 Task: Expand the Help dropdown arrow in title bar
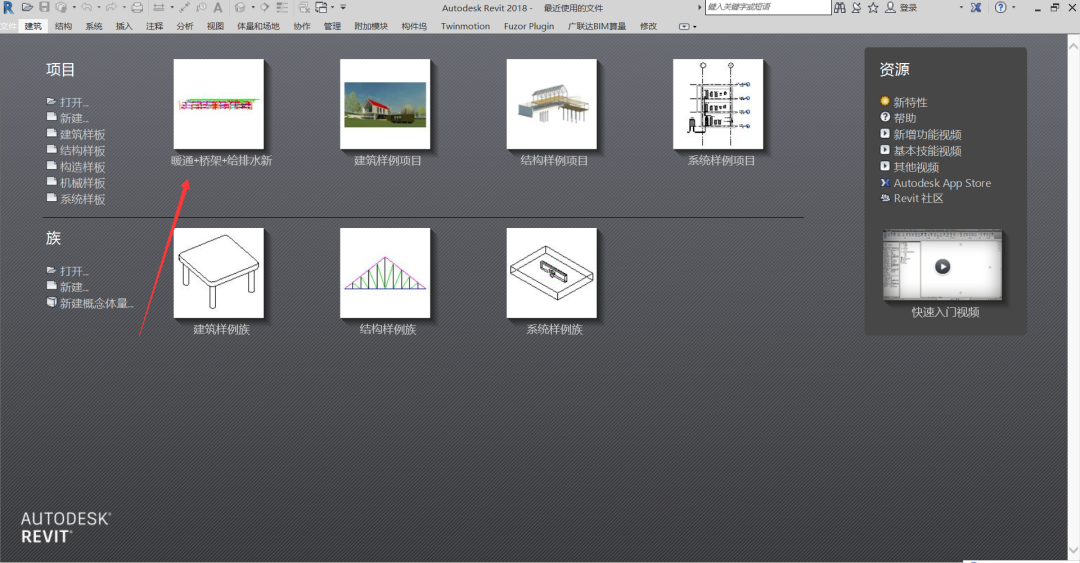pos(1014,7)
